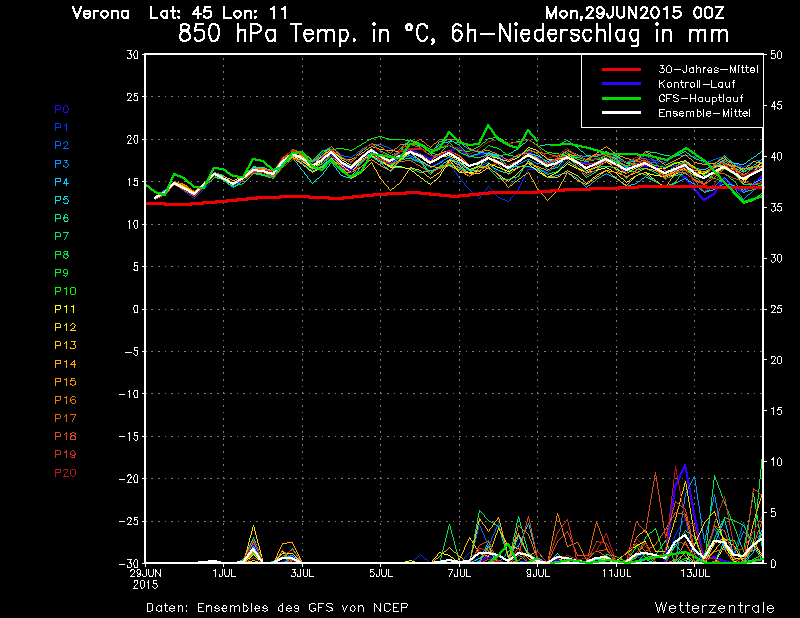
Task: Click the GFS-Hauptlauf legend entry
Action: click(701, 98)
